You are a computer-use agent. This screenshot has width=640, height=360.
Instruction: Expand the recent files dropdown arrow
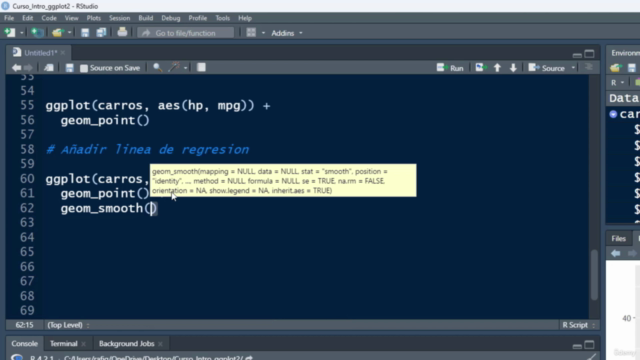coord(70,33)
